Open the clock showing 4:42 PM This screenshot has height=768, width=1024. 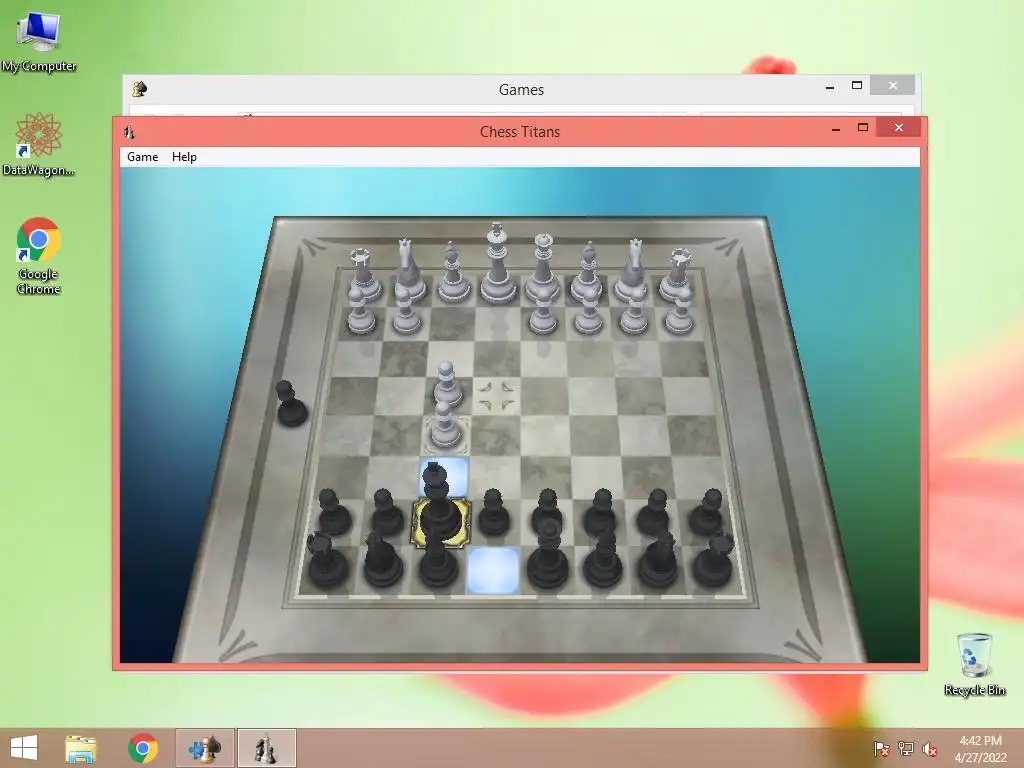[980, 749]
